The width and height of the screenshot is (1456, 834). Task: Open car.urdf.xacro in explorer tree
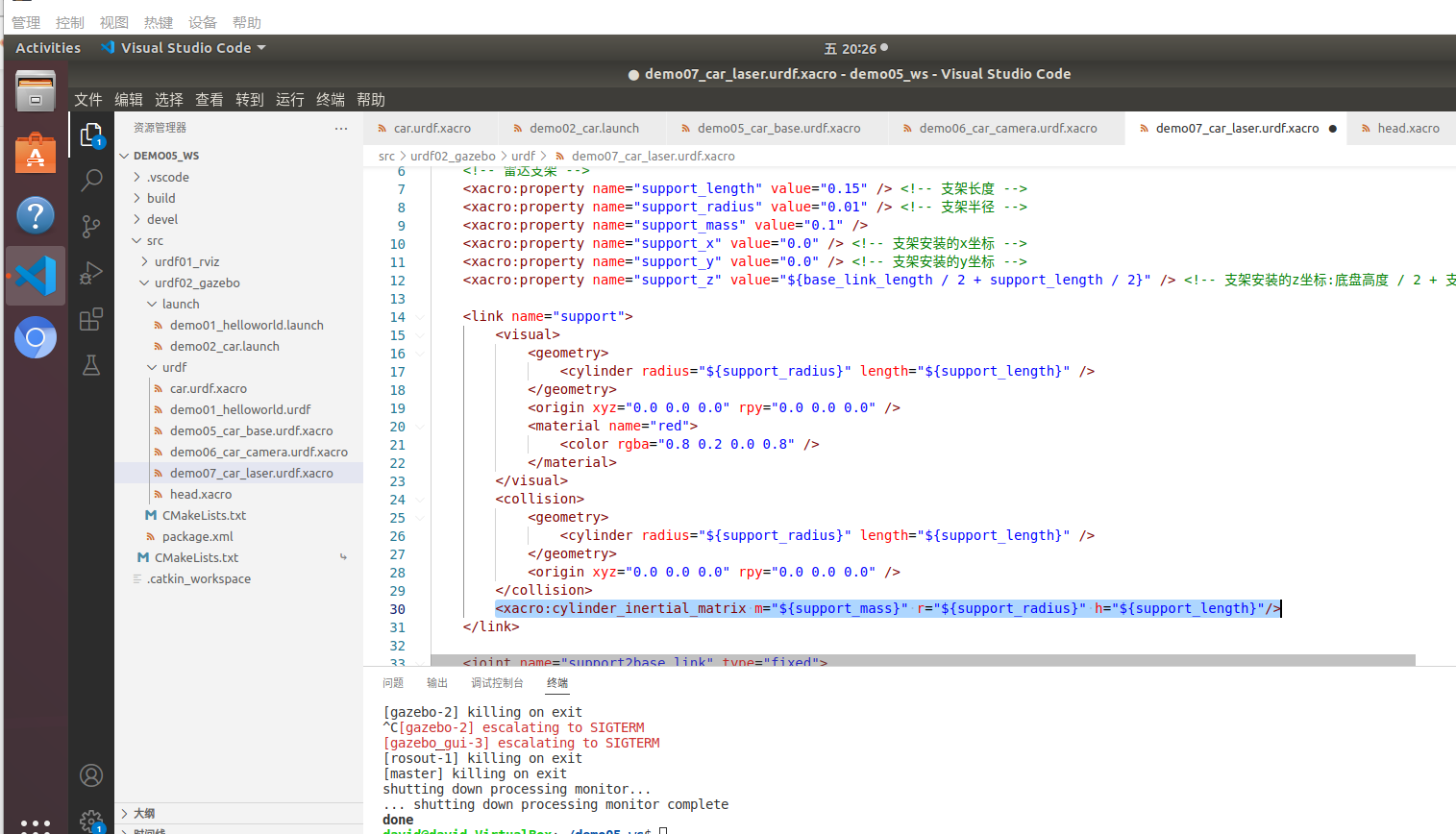[238, 388]
